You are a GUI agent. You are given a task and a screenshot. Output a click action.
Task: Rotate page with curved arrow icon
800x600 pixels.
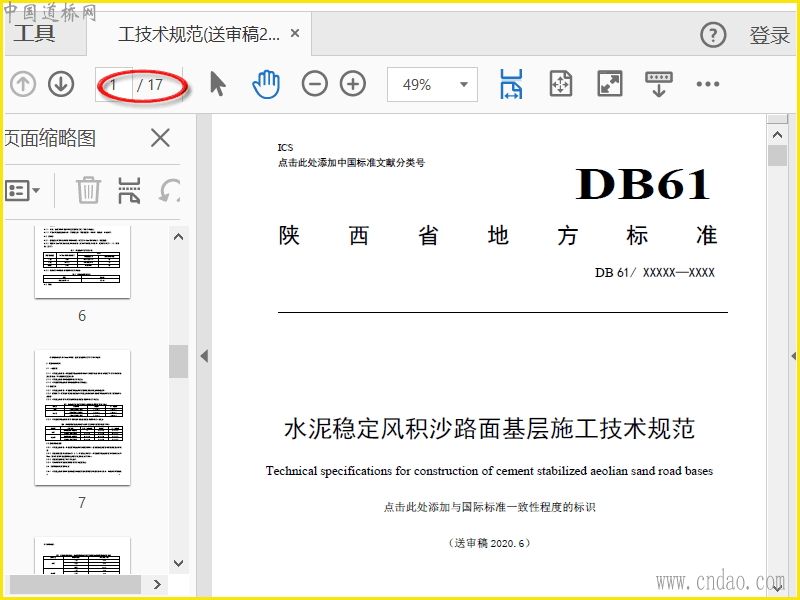169,191
